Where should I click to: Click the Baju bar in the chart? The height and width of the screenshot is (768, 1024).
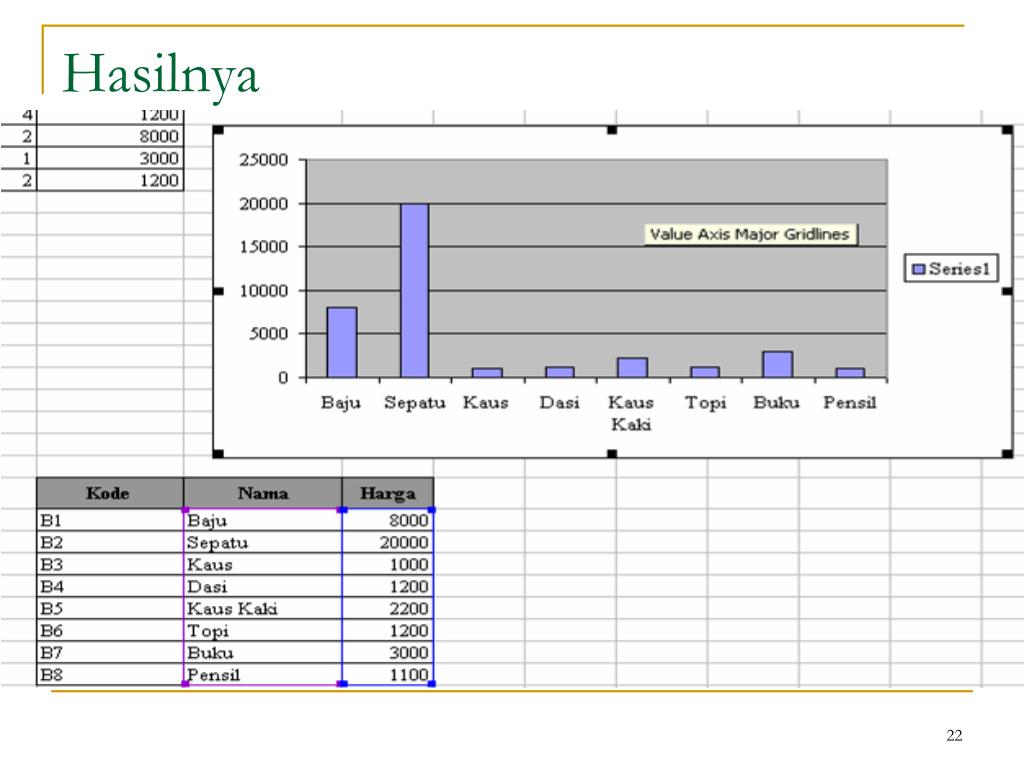[342, 342]
